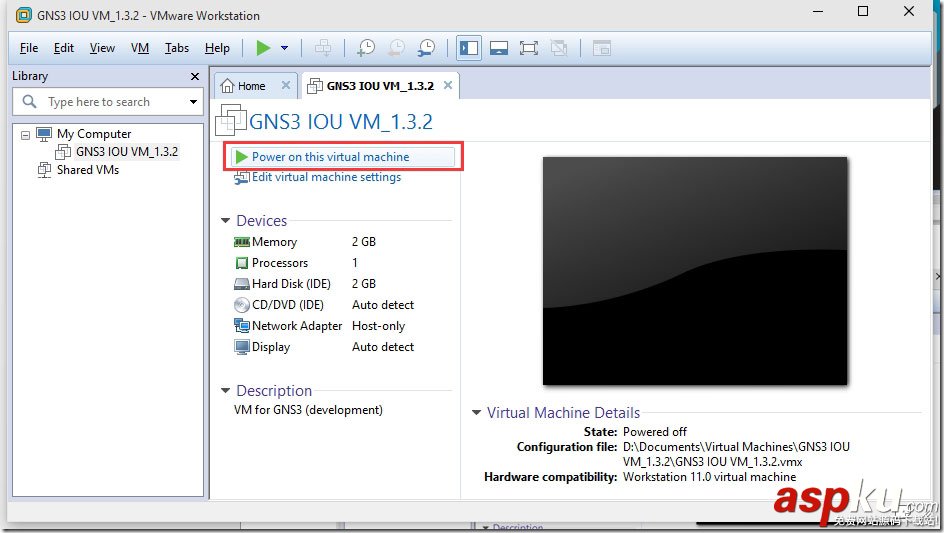Click the My Computer monitor icon
Screen dimensions: 944x533
(44, 134)
